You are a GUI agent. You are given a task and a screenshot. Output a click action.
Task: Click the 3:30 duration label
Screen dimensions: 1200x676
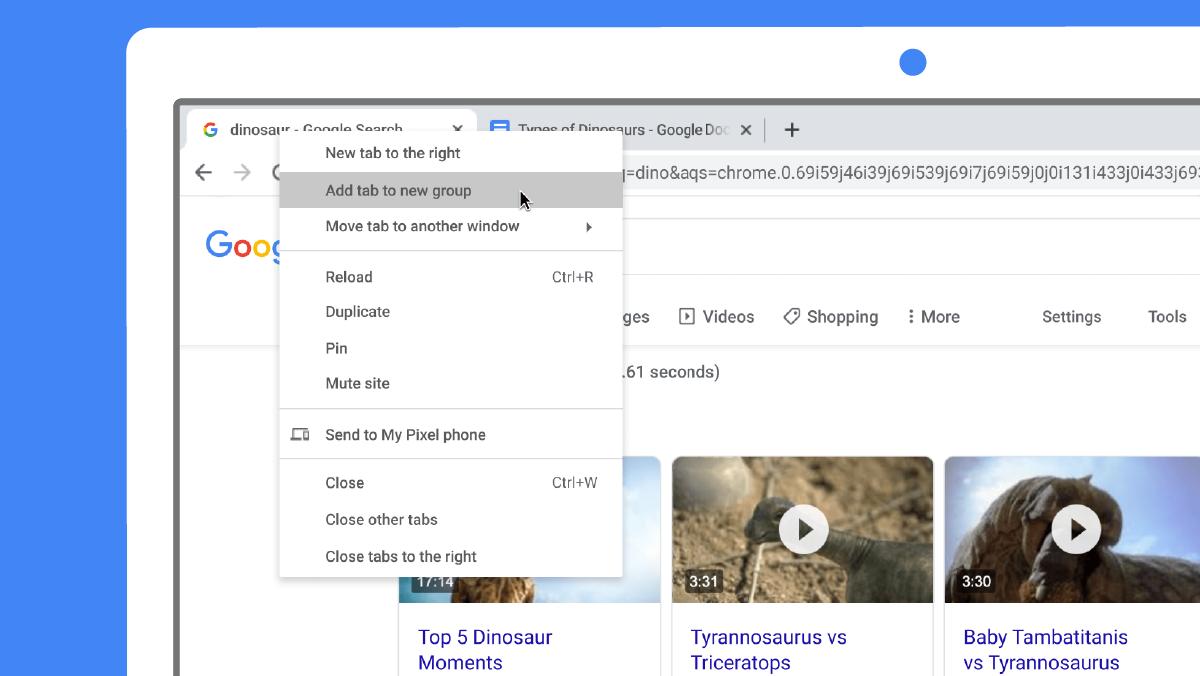976,581
